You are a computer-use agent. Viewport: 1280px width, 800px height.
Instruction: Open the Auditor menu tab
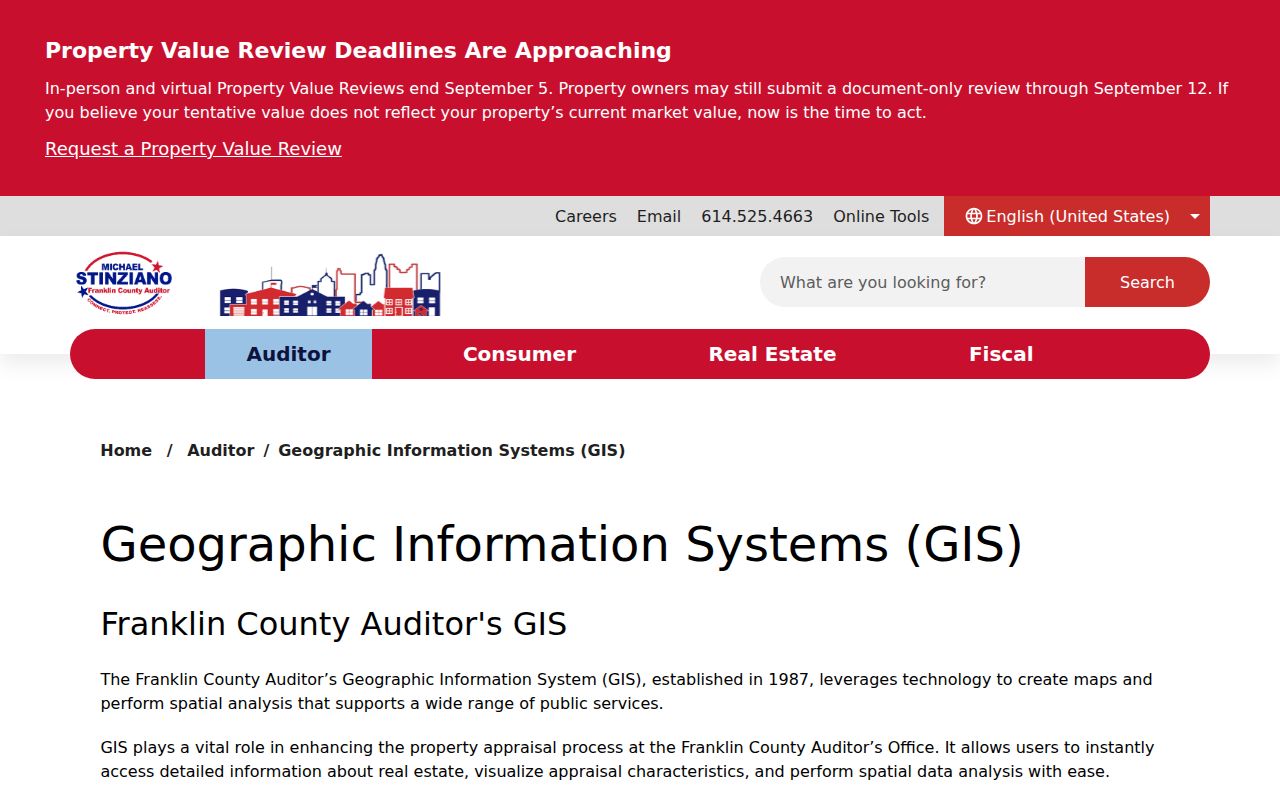pos(288,354)
